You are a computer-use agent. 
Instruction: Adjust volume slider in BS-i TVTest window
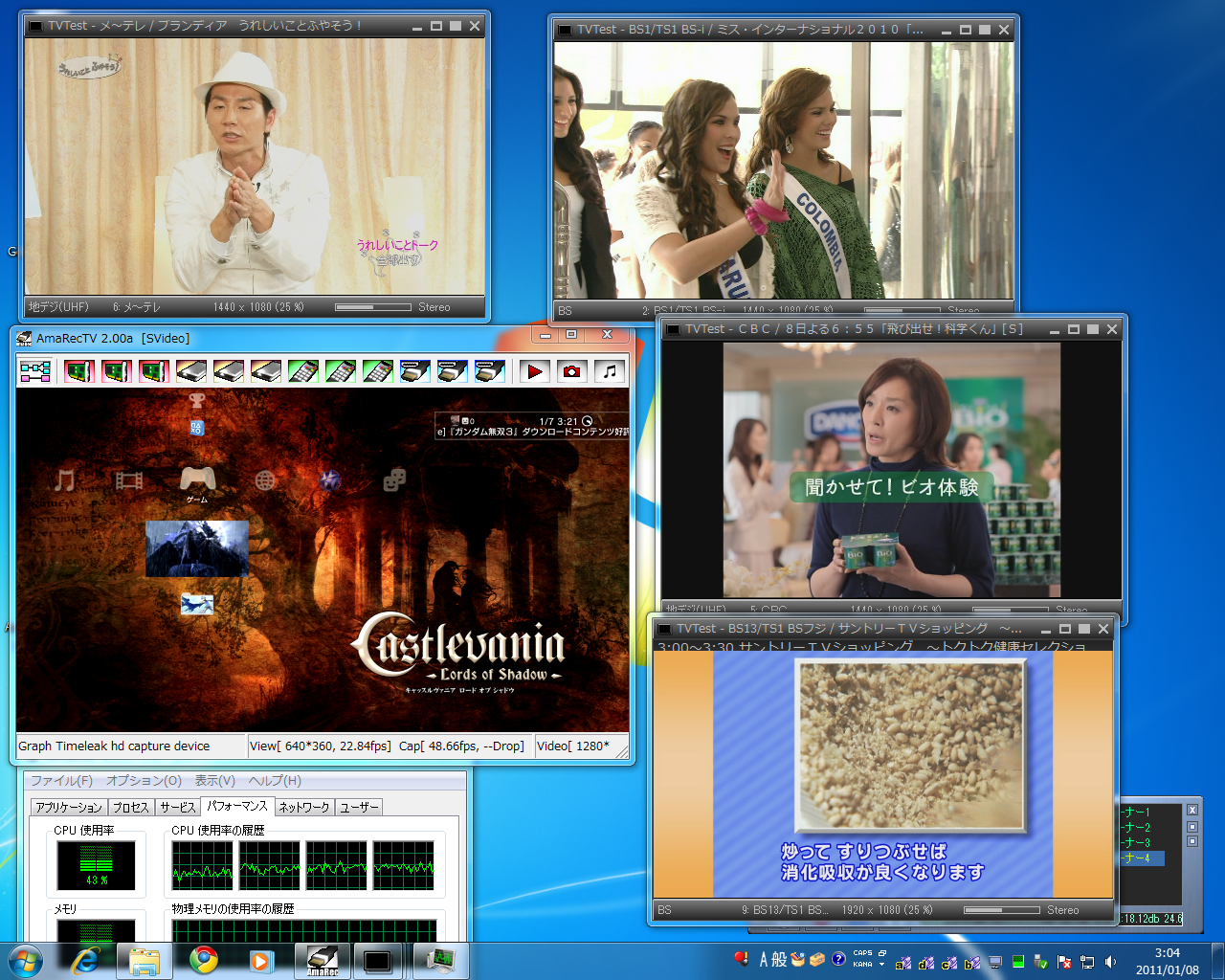tap(902, 310)
